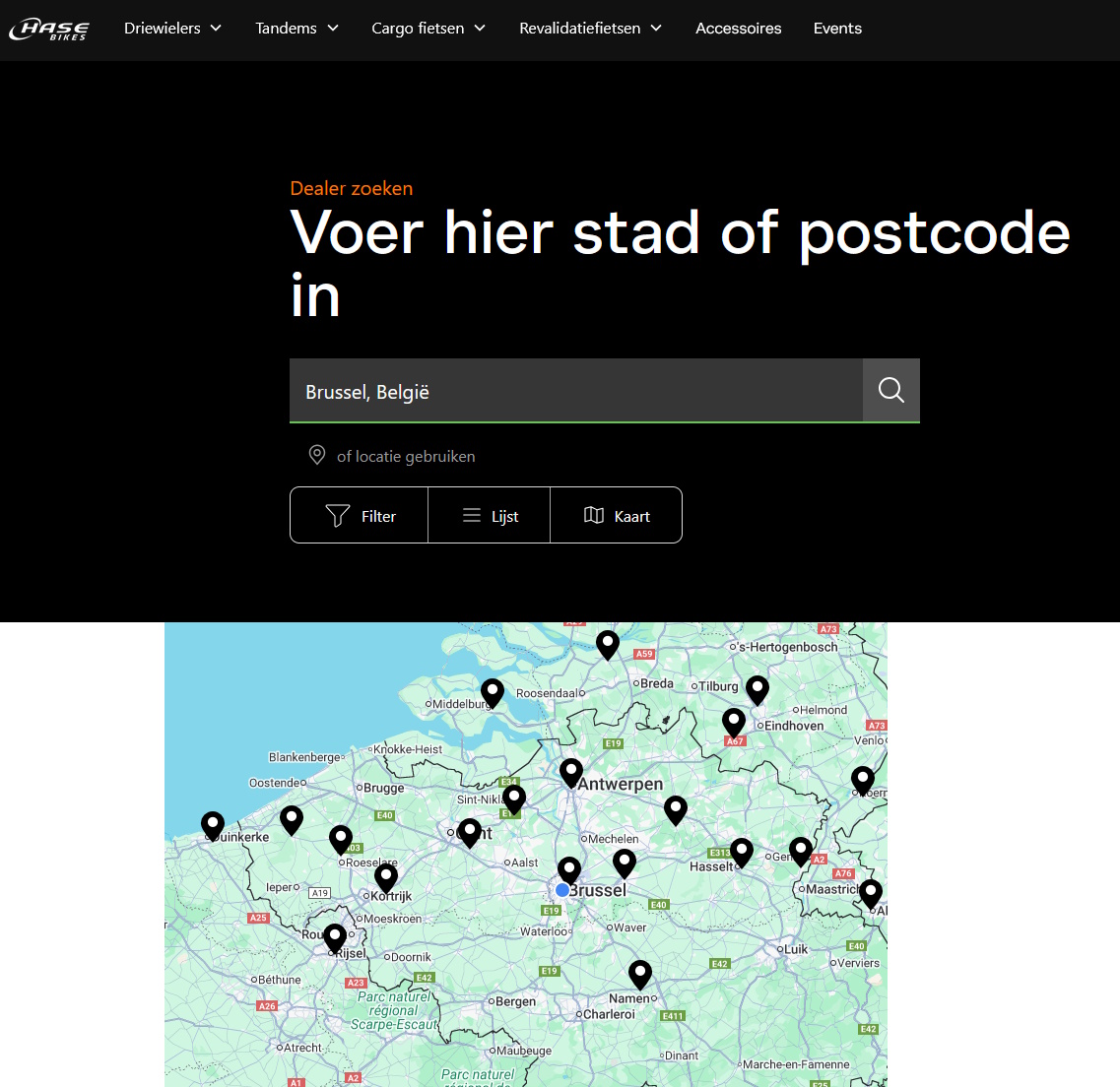Expand the Tandems dropdown menu
The height and width of the screenshot is (1087, 1120).
(296, 29)
